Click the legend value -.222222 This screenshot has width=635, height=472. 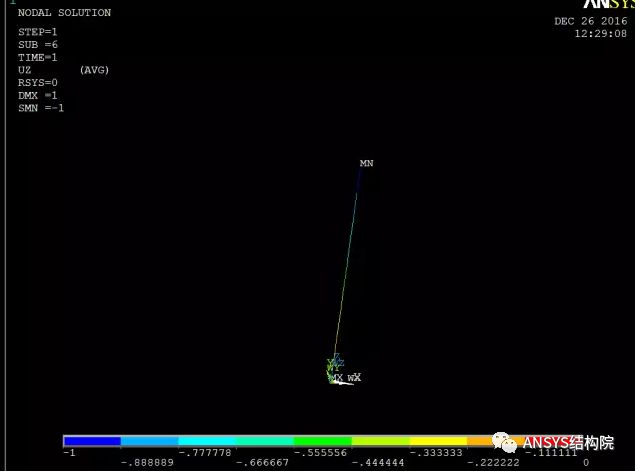coord(494,462)
